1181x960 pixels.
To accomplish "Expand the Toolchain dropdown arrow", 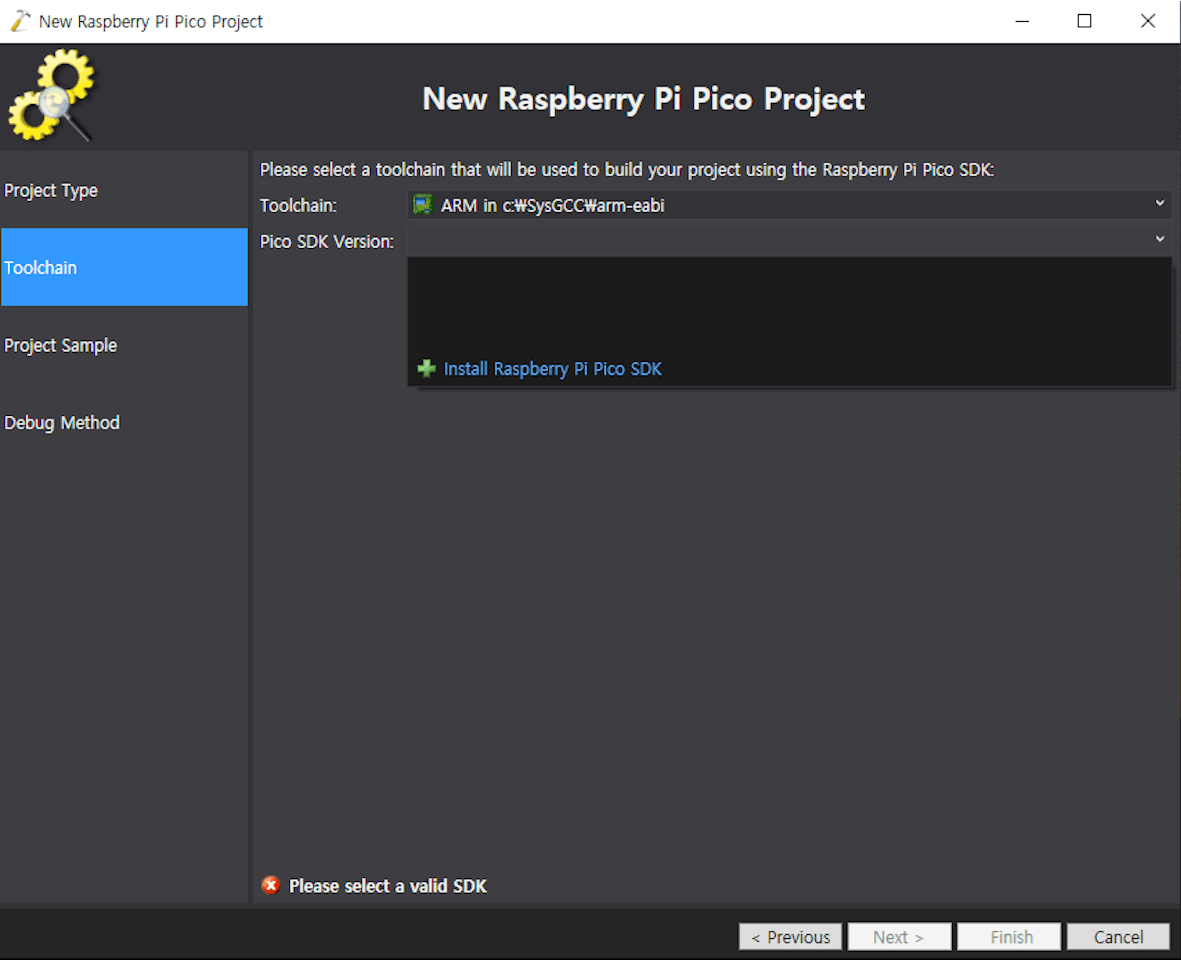I will 1160,204.
